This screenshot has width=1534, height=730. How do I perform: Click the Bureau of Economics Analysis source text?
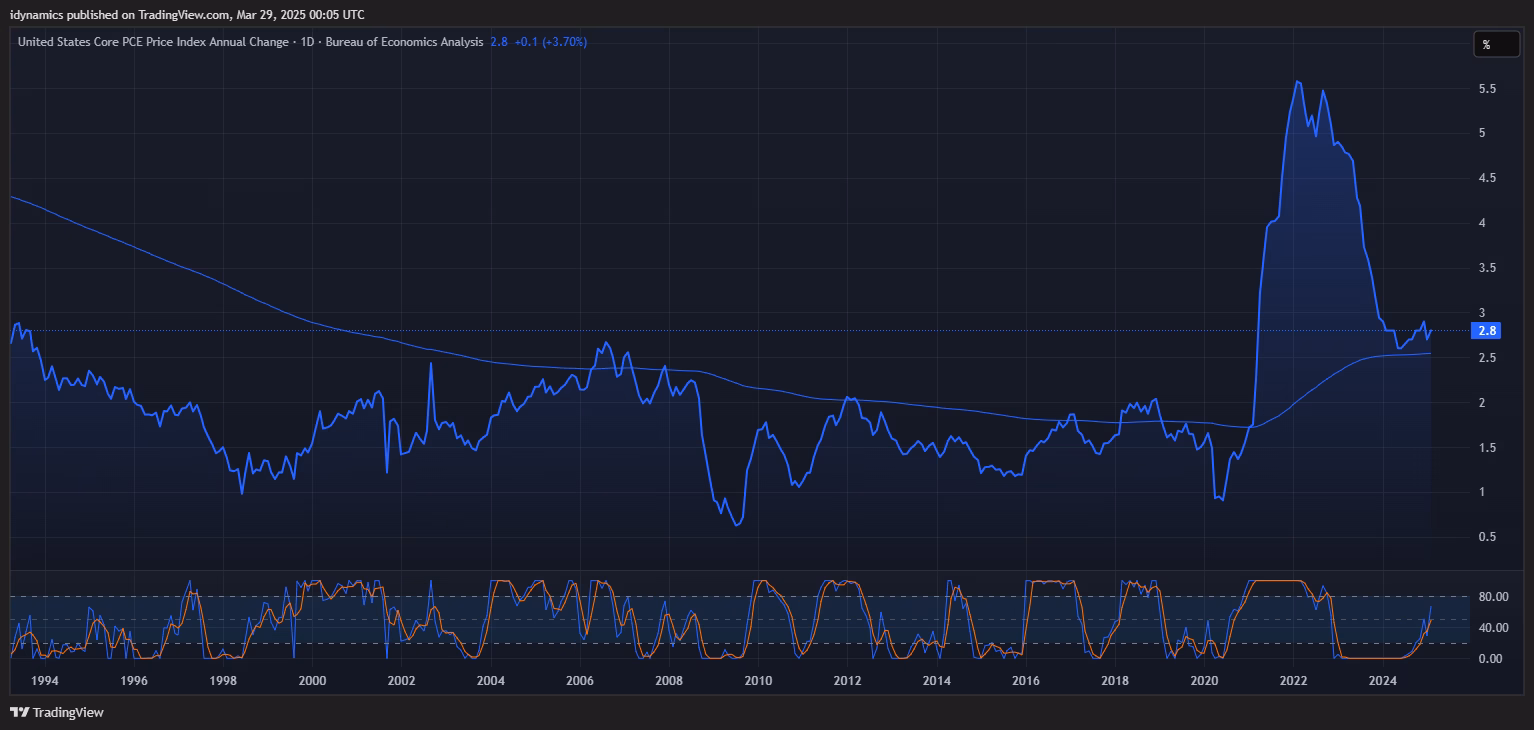404,42
